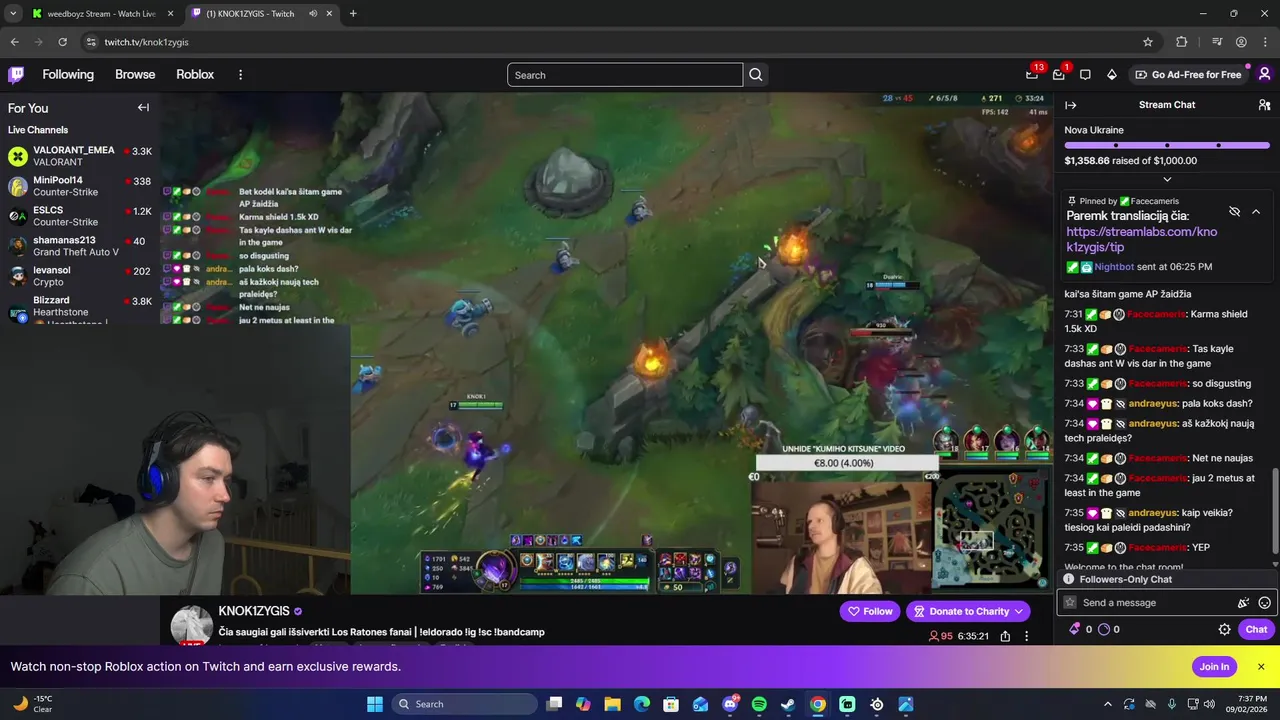Collapse the For You sidebar
The height and width of the screenshot is (720, 1280).
click(143, 107)
